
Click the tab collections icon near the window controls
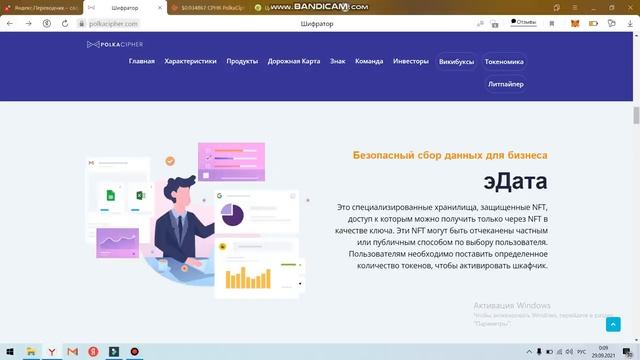coord(557,8)
